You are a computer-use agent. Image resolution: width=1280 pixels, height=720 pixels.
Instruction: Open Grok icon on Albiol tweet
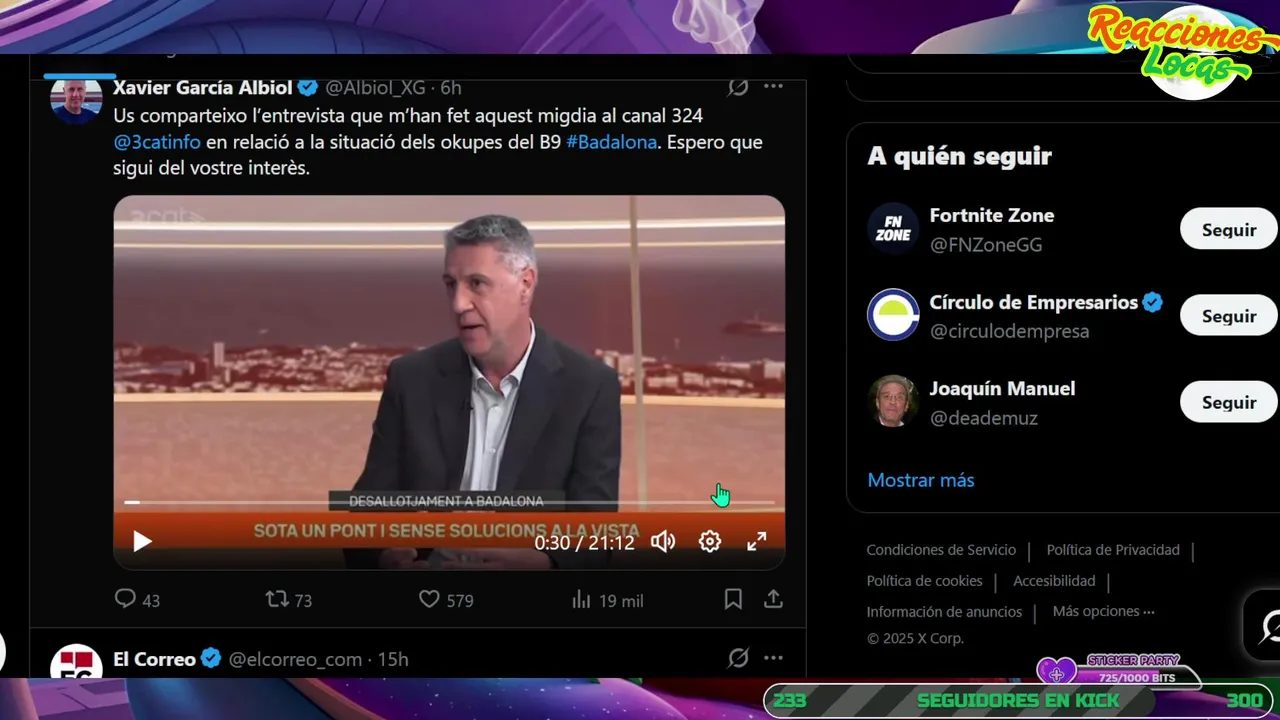point(738,87)
